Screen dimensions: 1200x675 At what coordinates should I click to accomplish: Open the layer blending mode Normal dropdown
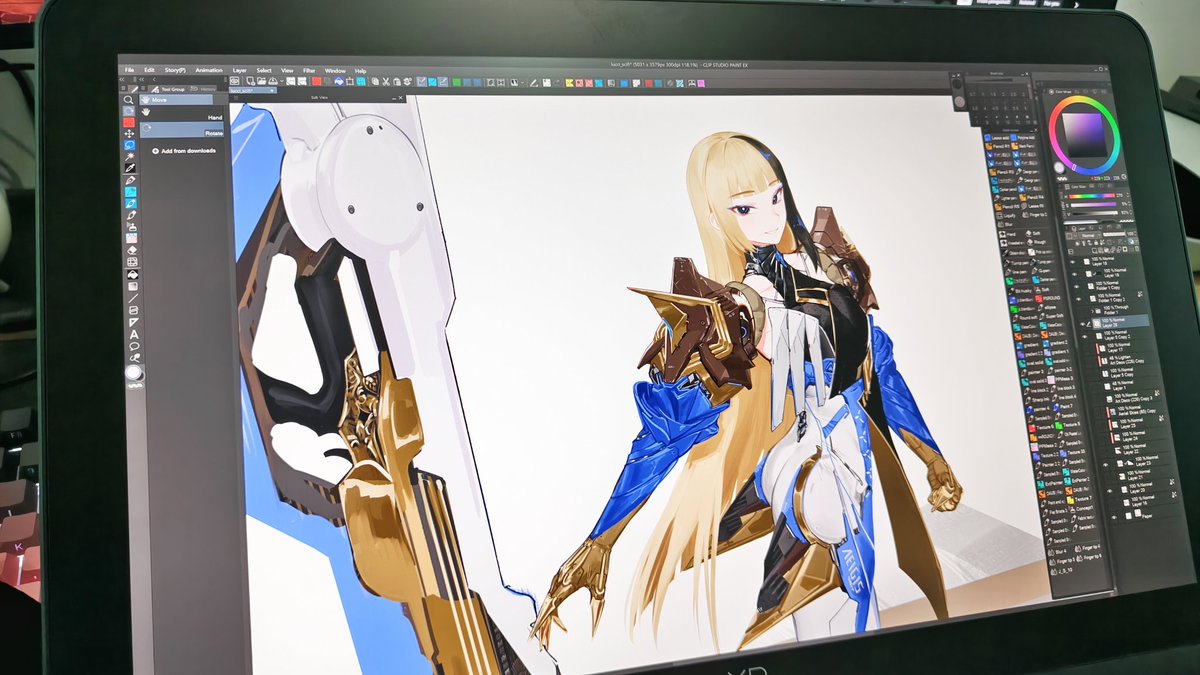click(1091, 235)
